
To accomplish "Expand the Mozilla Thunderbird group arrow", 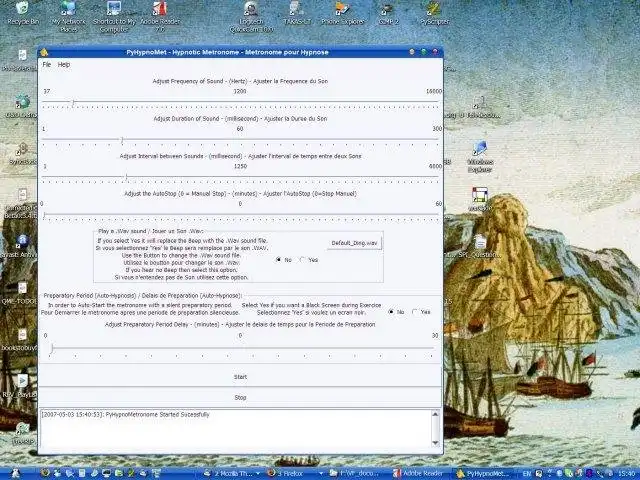I will tap(258, 473).
